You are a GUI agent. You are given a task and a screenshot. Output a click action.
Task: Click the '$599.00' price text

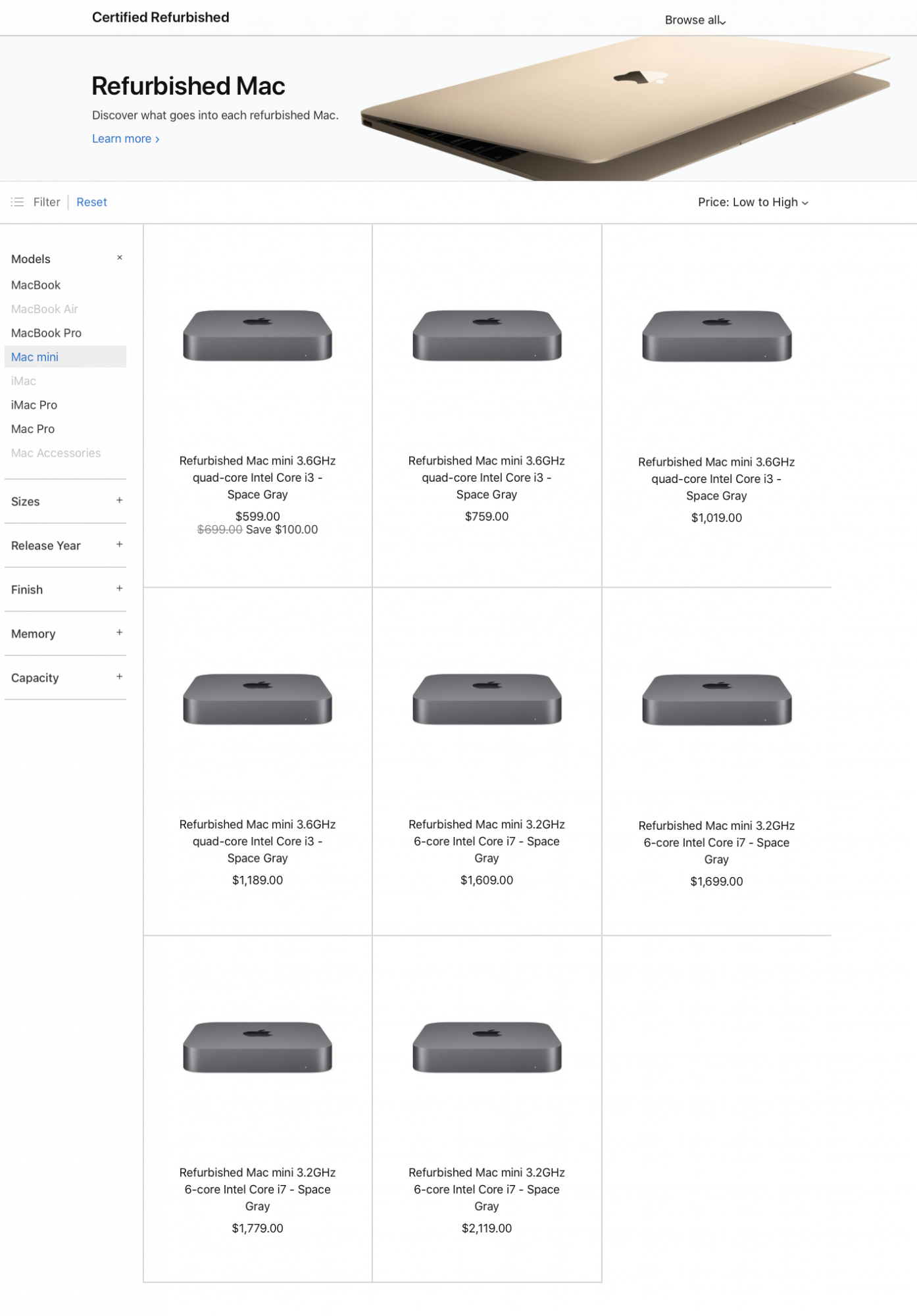(257, 517)
